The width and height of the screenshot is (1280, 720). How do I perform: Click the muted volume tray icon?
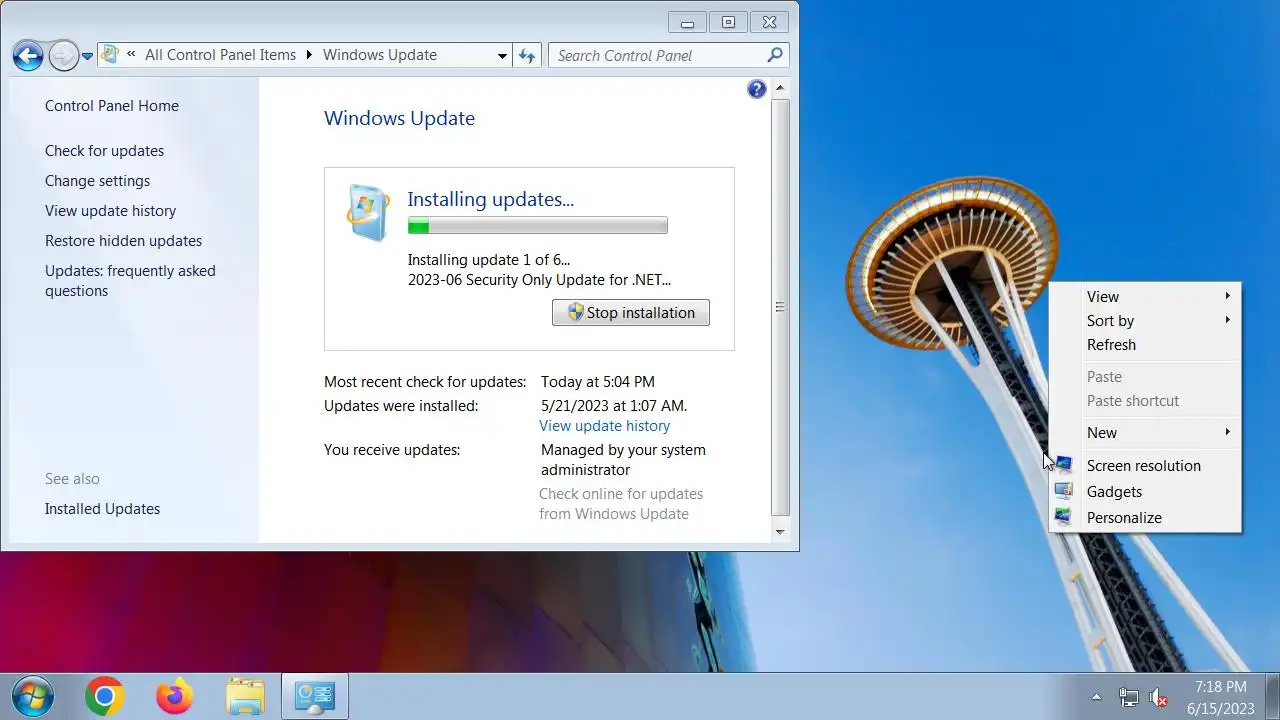click(1159, 697)
